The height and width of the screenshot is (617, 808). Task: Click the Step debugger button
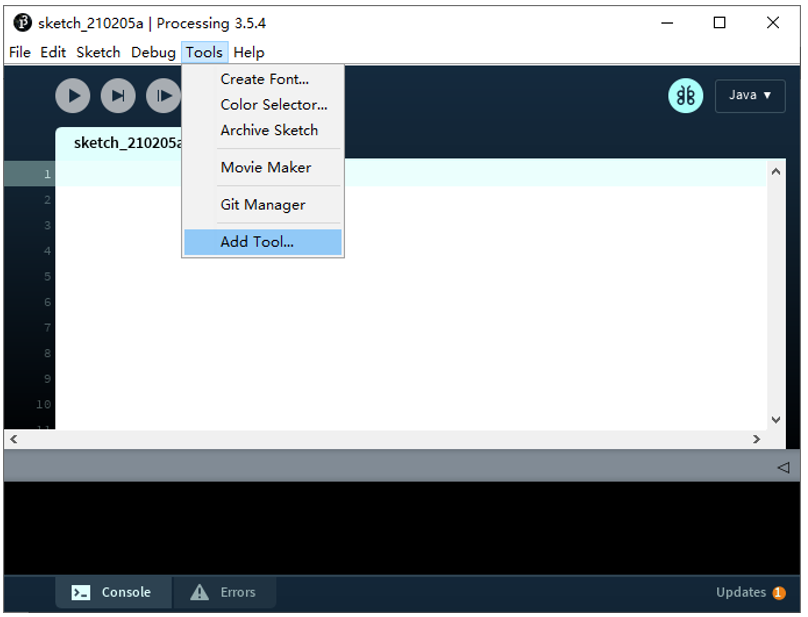118,96
